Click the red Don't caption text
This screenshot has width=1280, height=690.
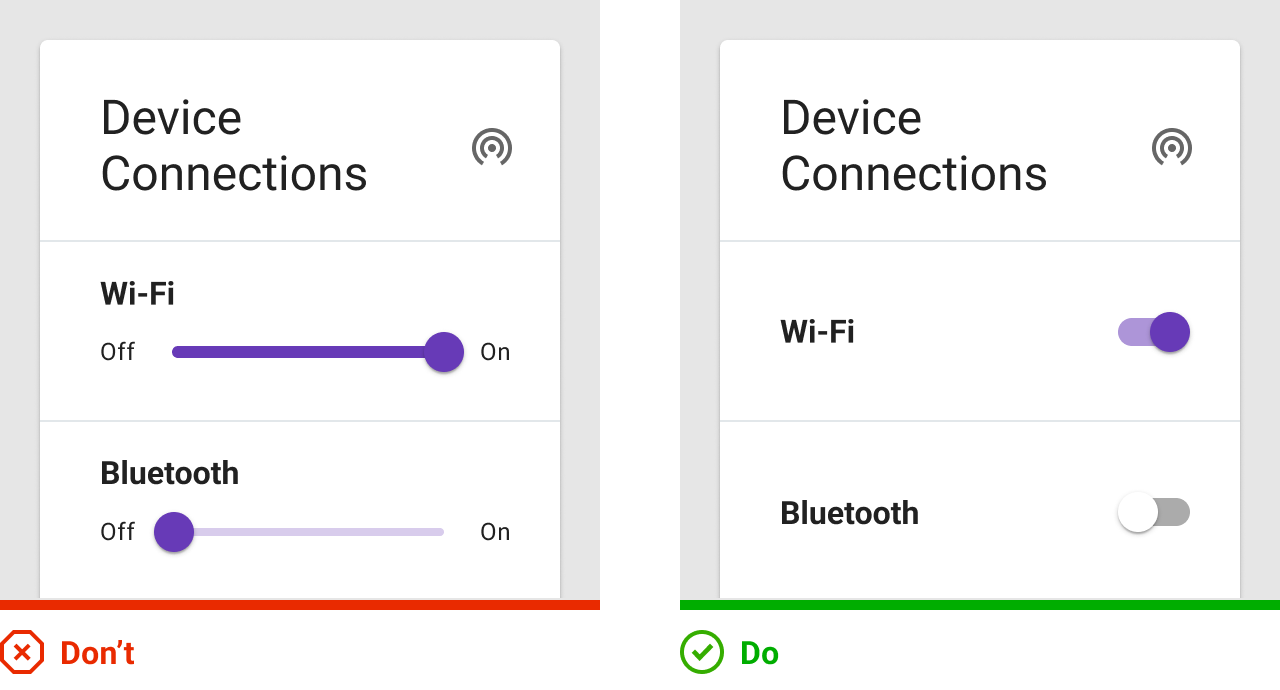[97, 653]
